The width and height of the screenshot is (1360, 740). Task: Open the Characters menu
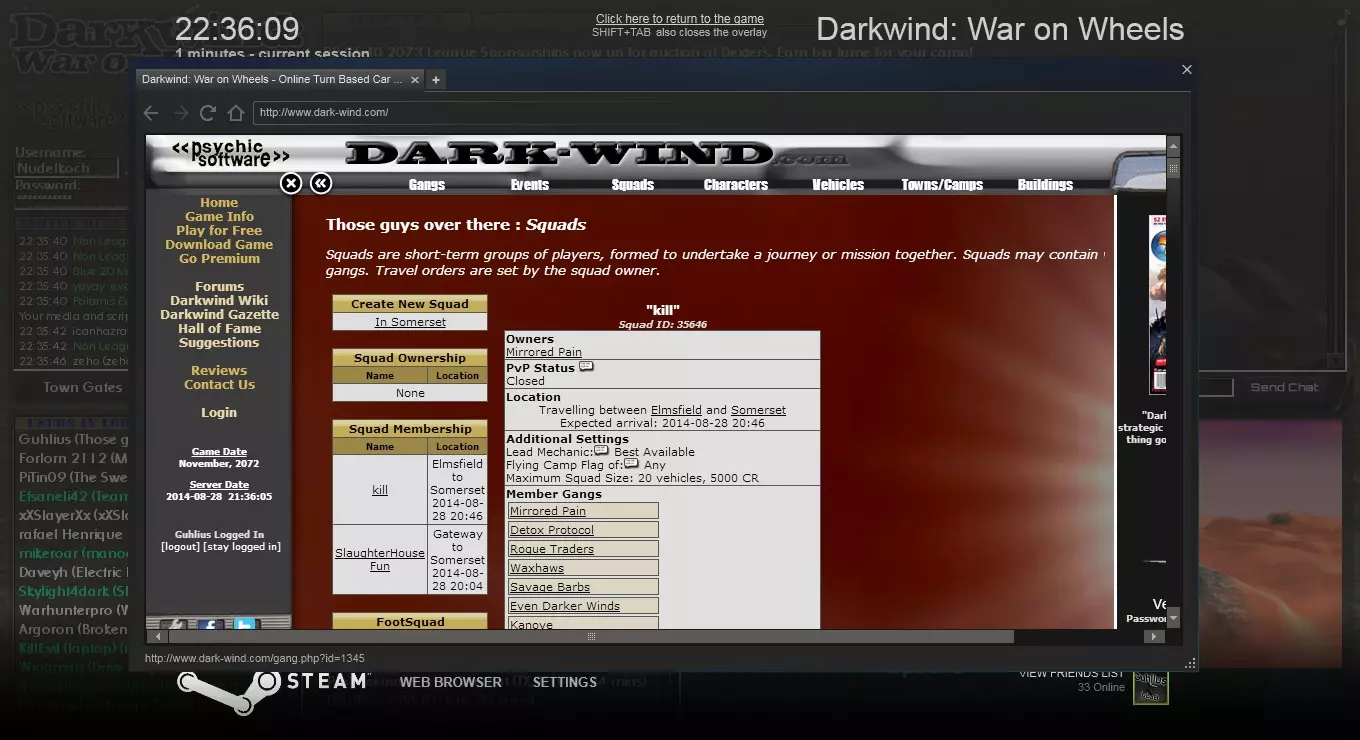[736, 185]
